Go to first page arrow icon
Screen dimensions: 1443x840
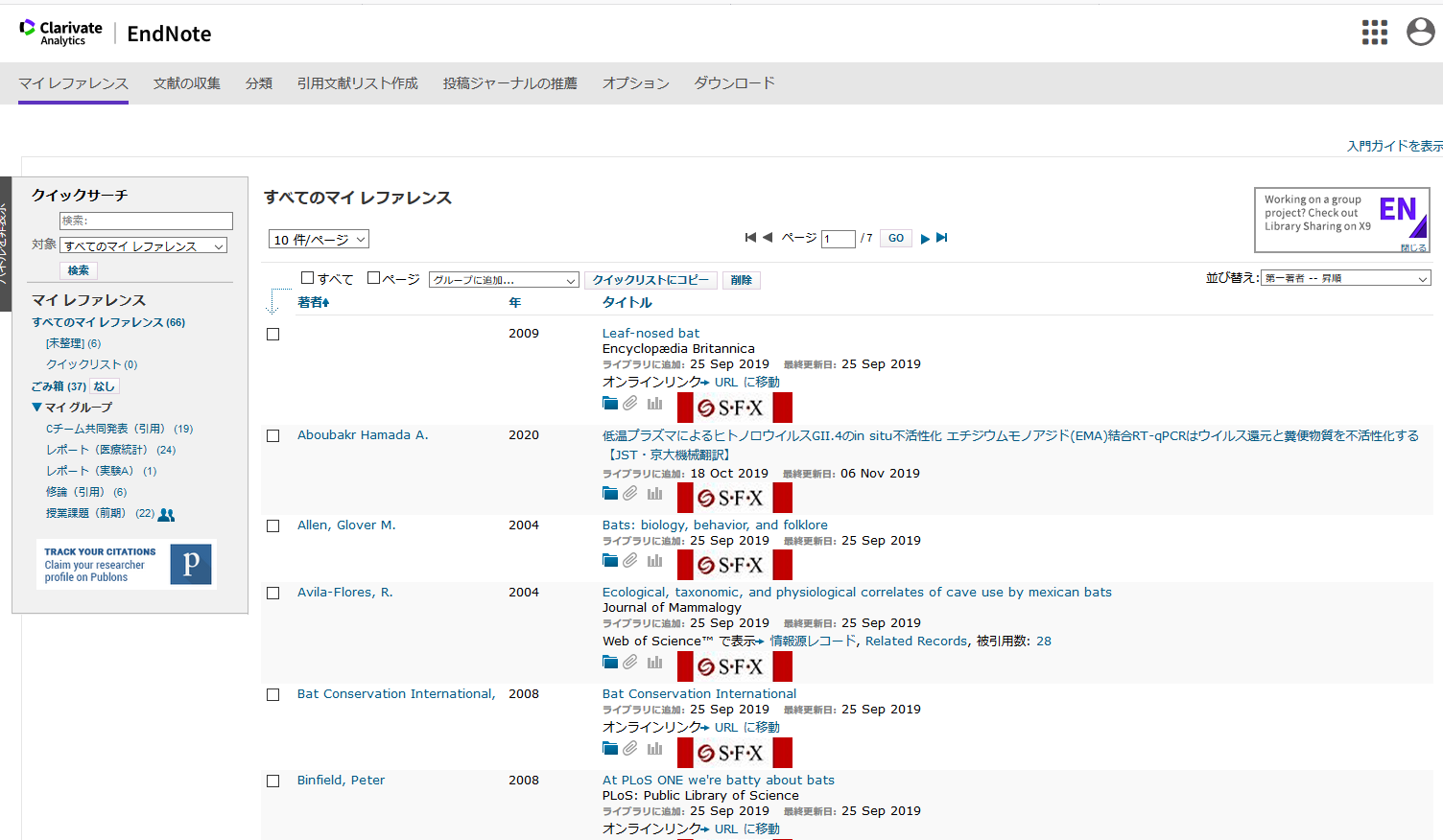click(750, 238)
